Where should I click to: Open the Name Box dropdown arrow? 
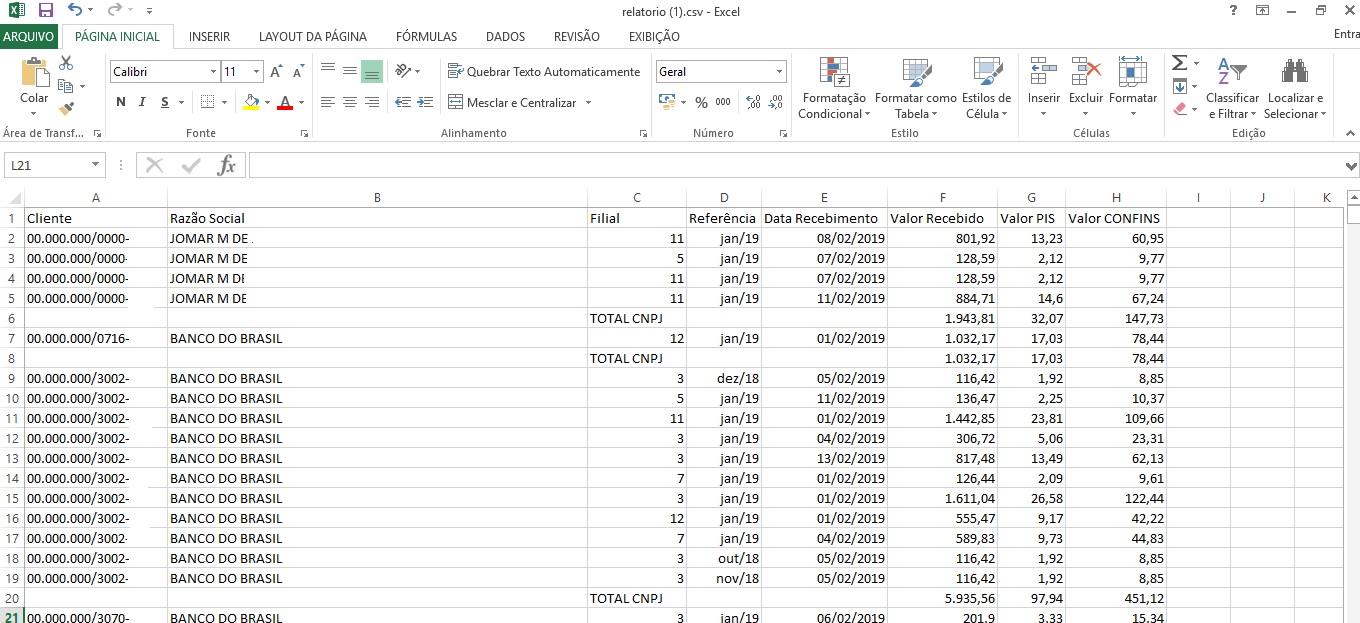96,166
